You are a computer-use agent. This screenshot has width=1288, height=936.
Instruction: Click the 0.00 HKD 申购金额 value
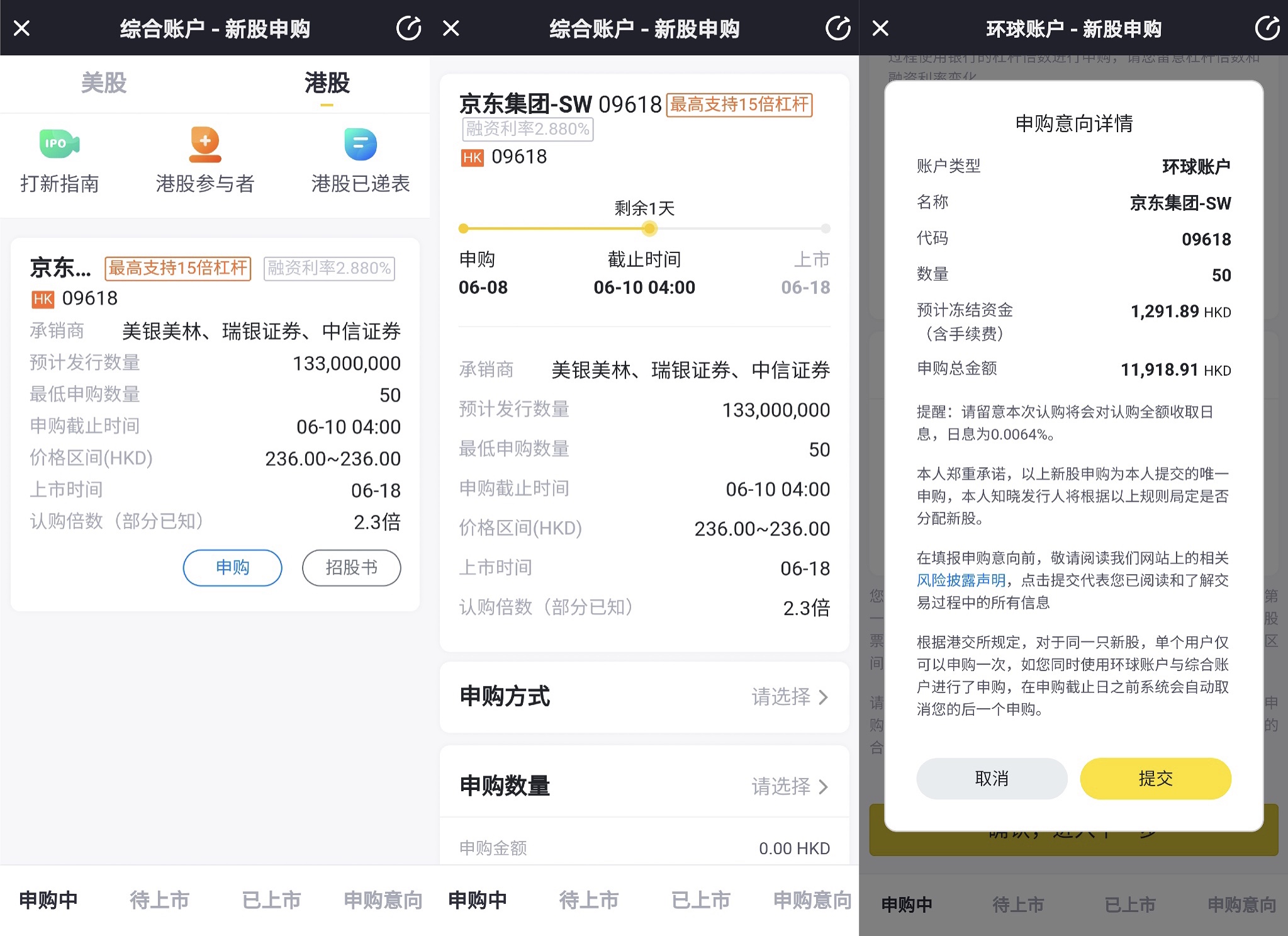794,849
